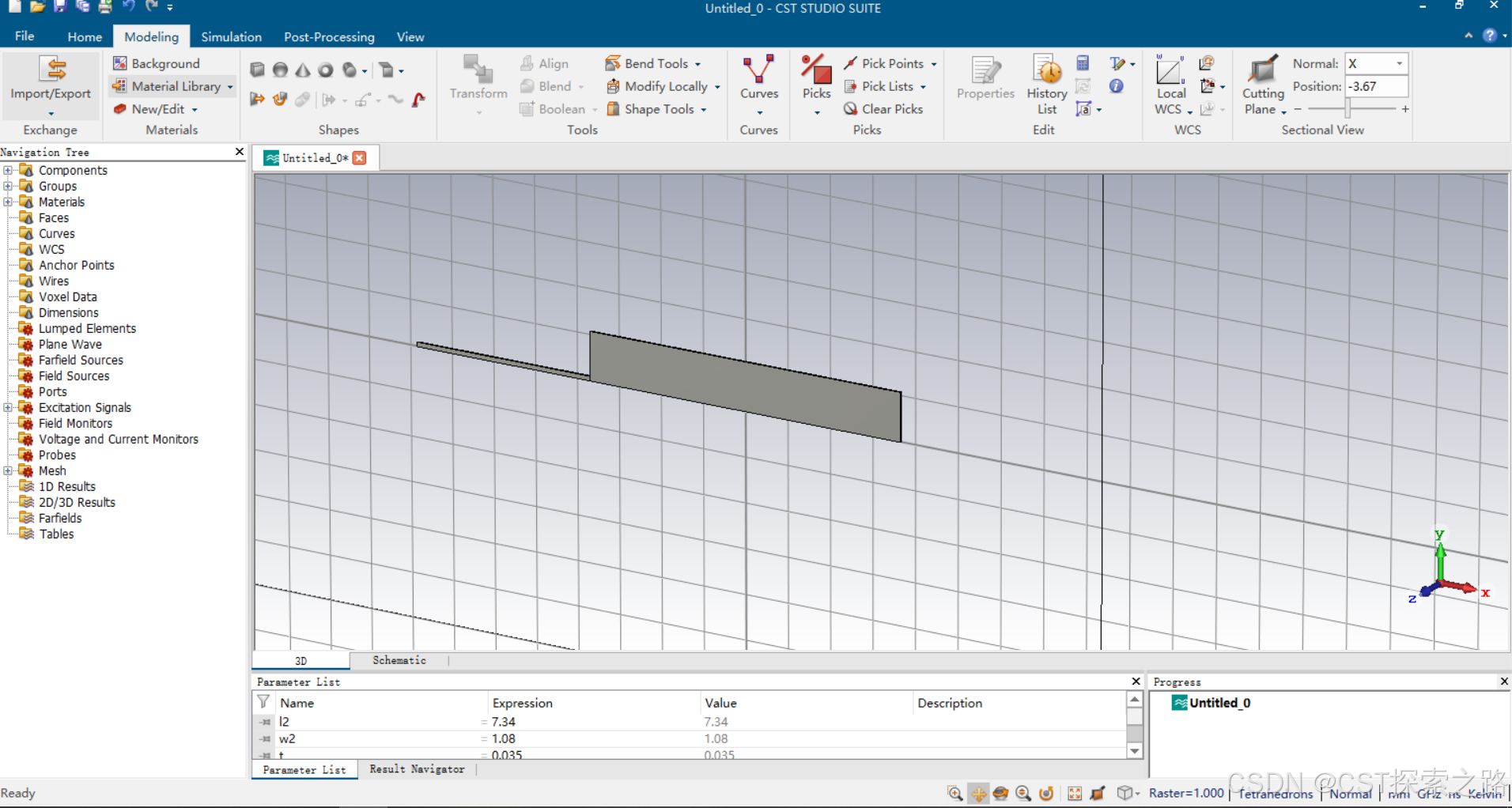Create a Torus shape

(x=326, y=70)
